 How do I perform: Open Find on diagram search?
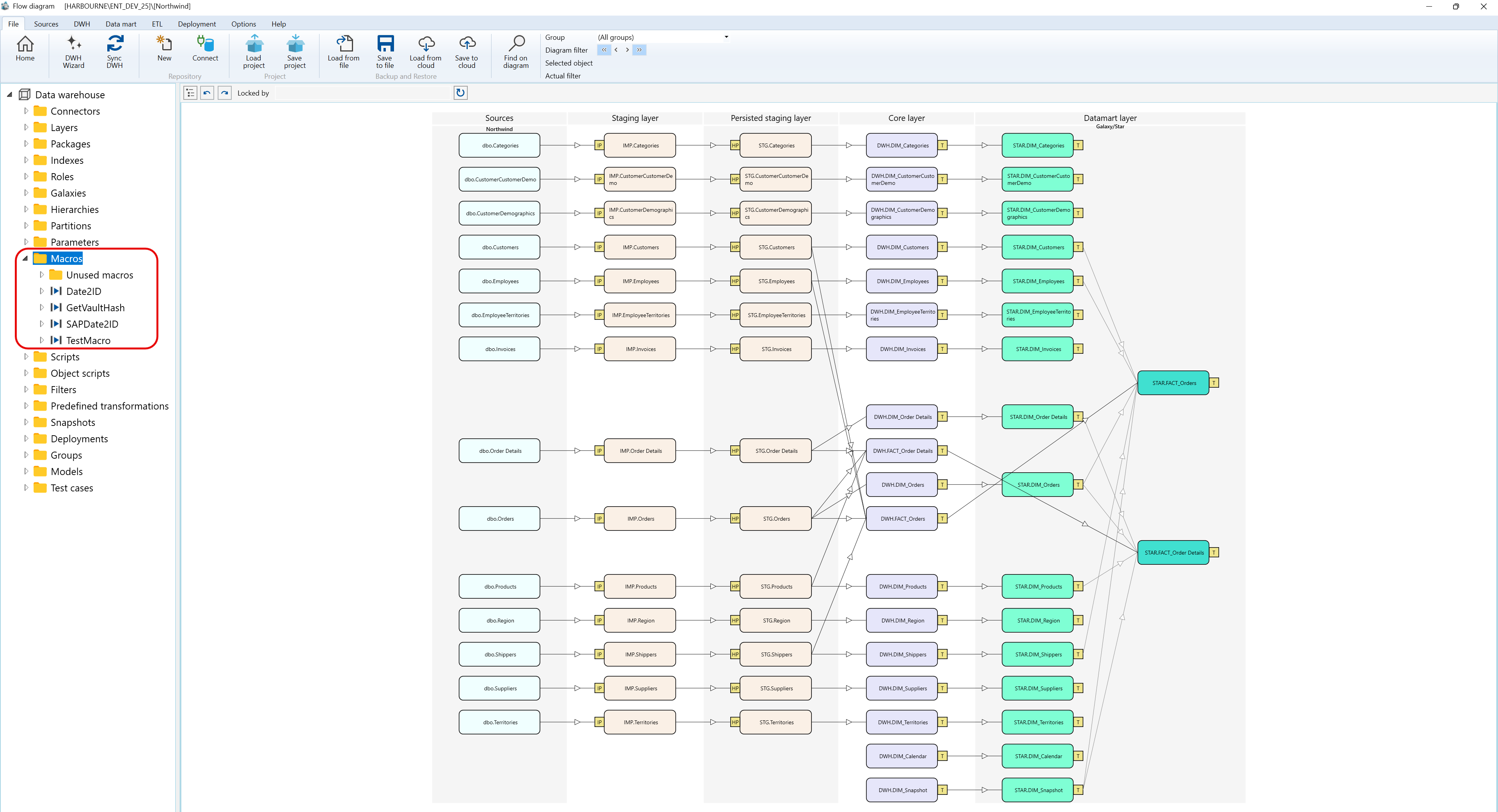(x=516, y=52)
